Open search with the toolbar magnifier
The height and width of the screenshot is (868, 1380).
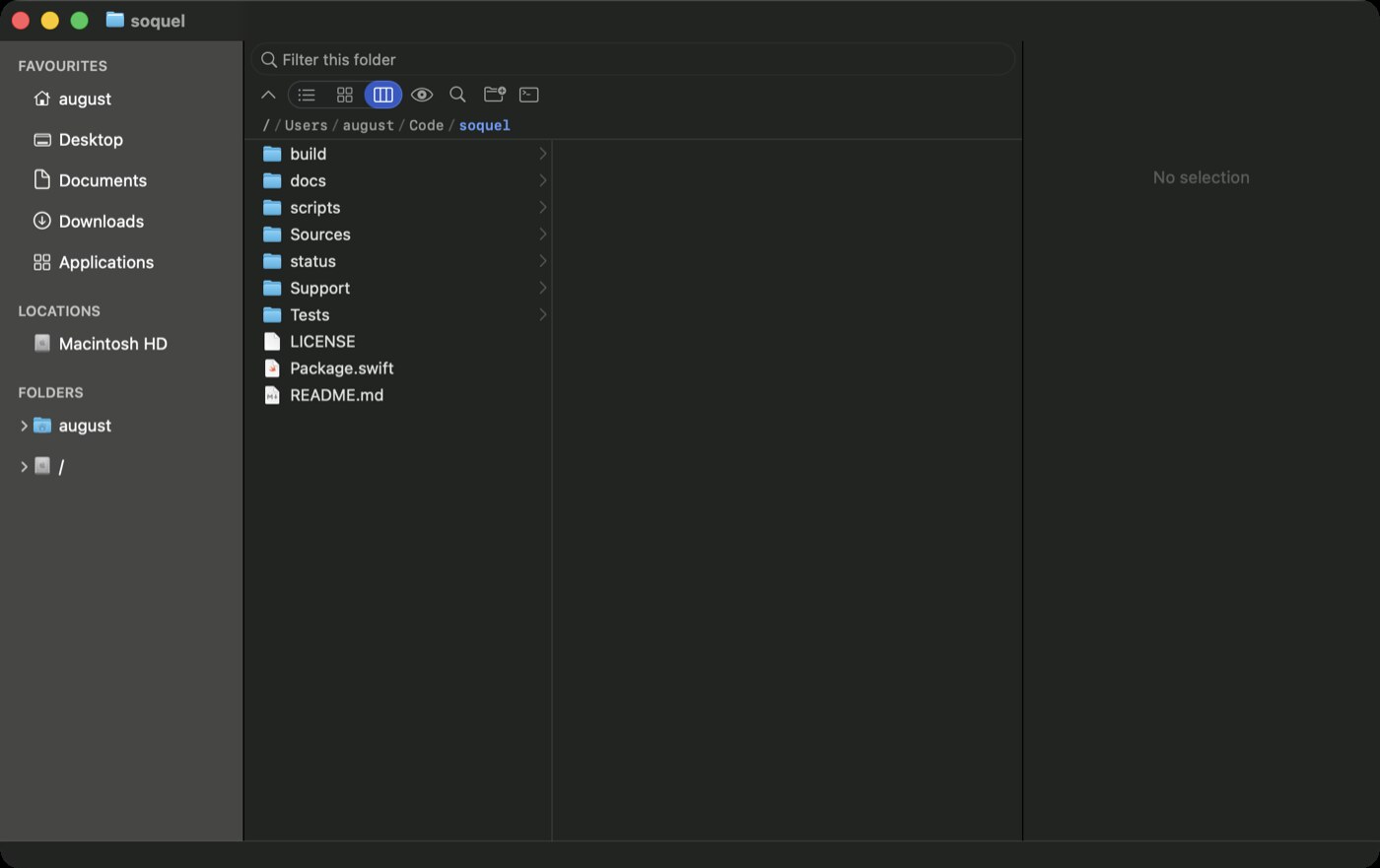point(457,95)
